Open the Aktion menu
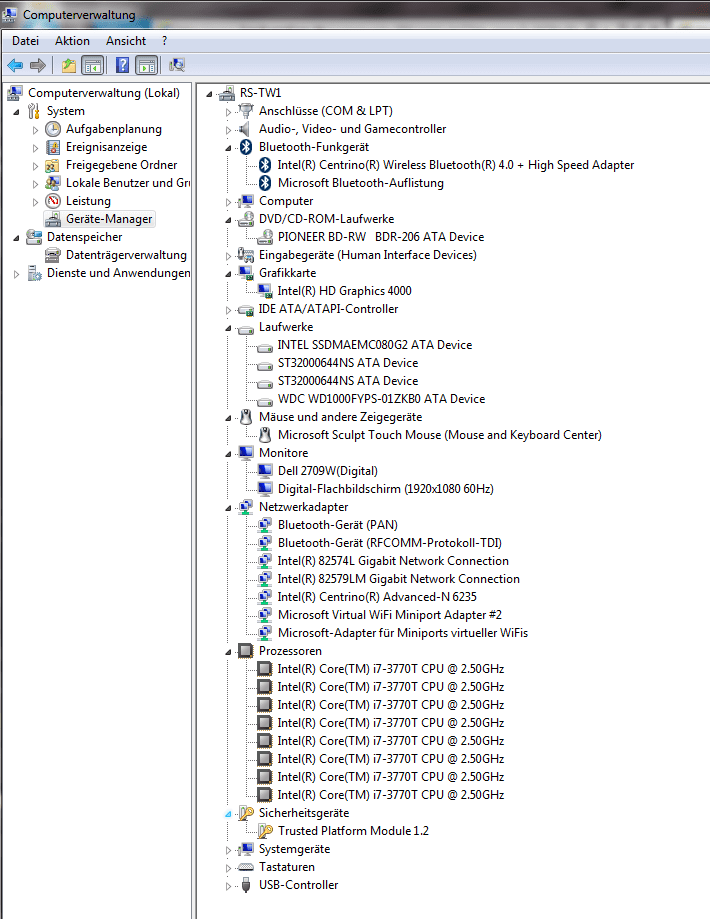The width and height of the screenshot is (710, 919). tap(72, 41)
